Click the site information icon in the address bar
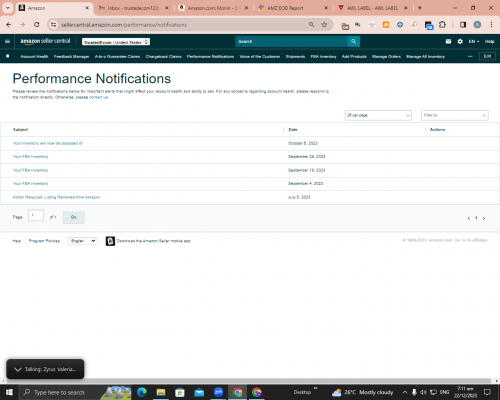This screenshot has height=400, width=500. (x=53, y=25)
